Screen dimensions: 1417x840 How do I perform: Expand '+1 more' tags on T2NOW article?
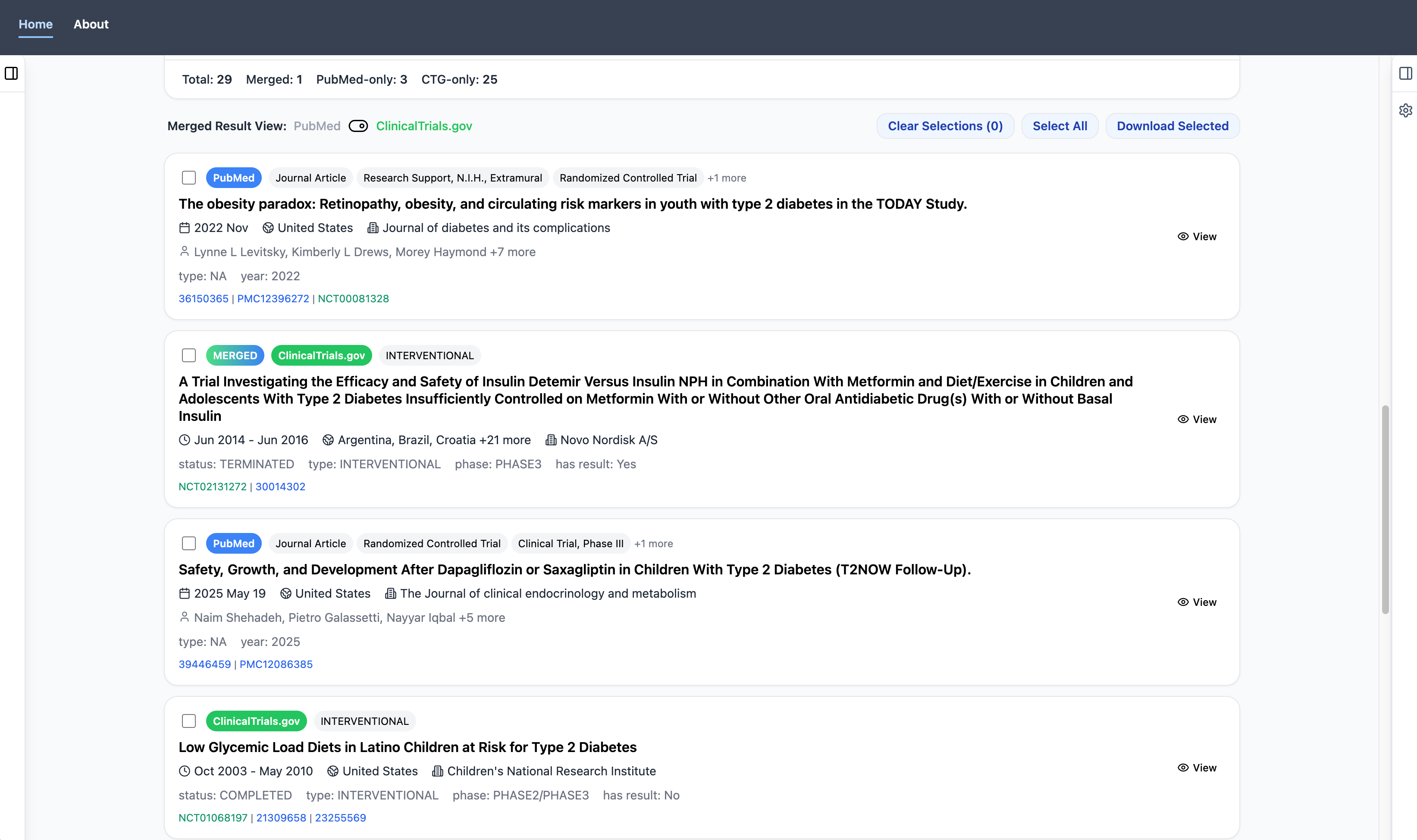tap(654, 544)
